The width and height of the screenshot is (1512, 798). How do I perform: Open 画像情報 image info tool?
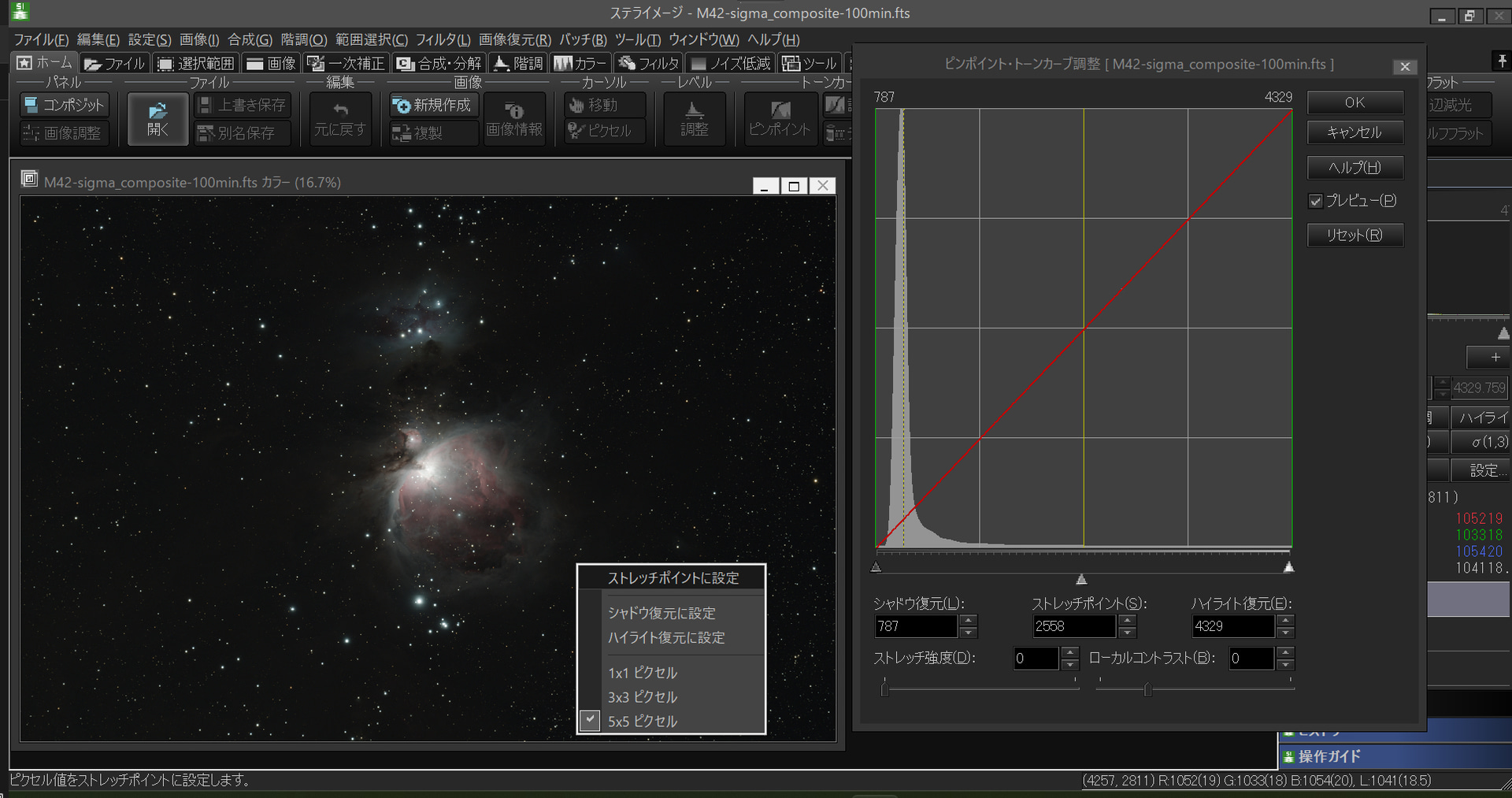513,118
